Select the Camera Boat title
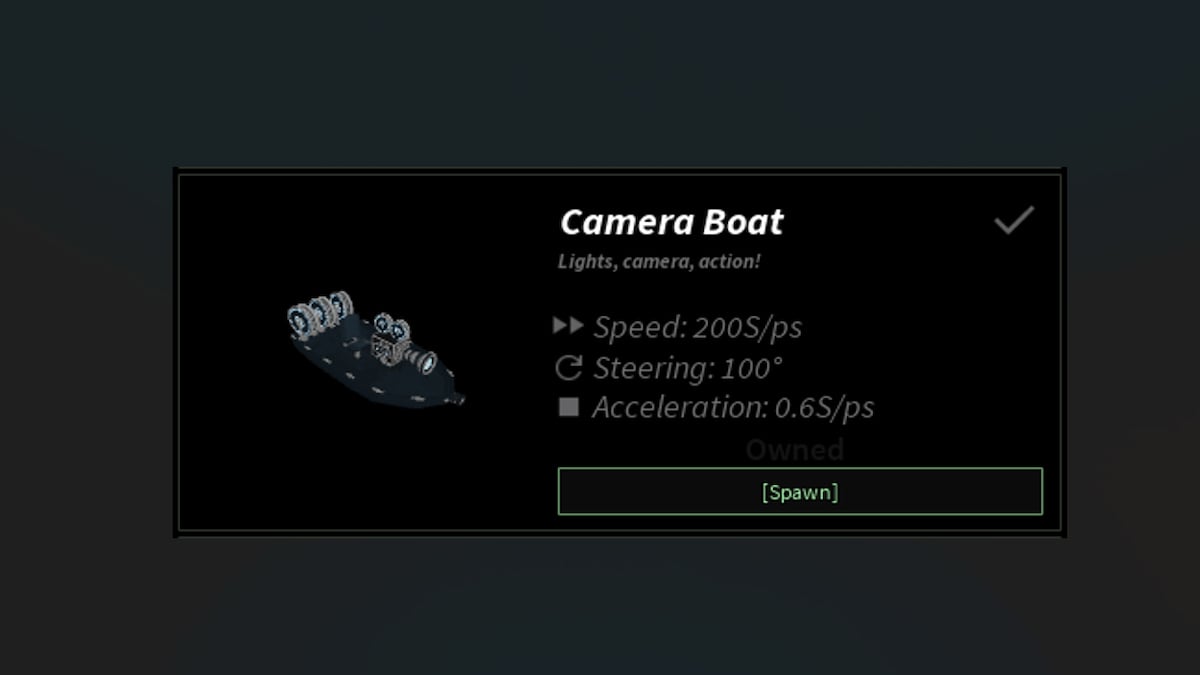 (671, 222)
